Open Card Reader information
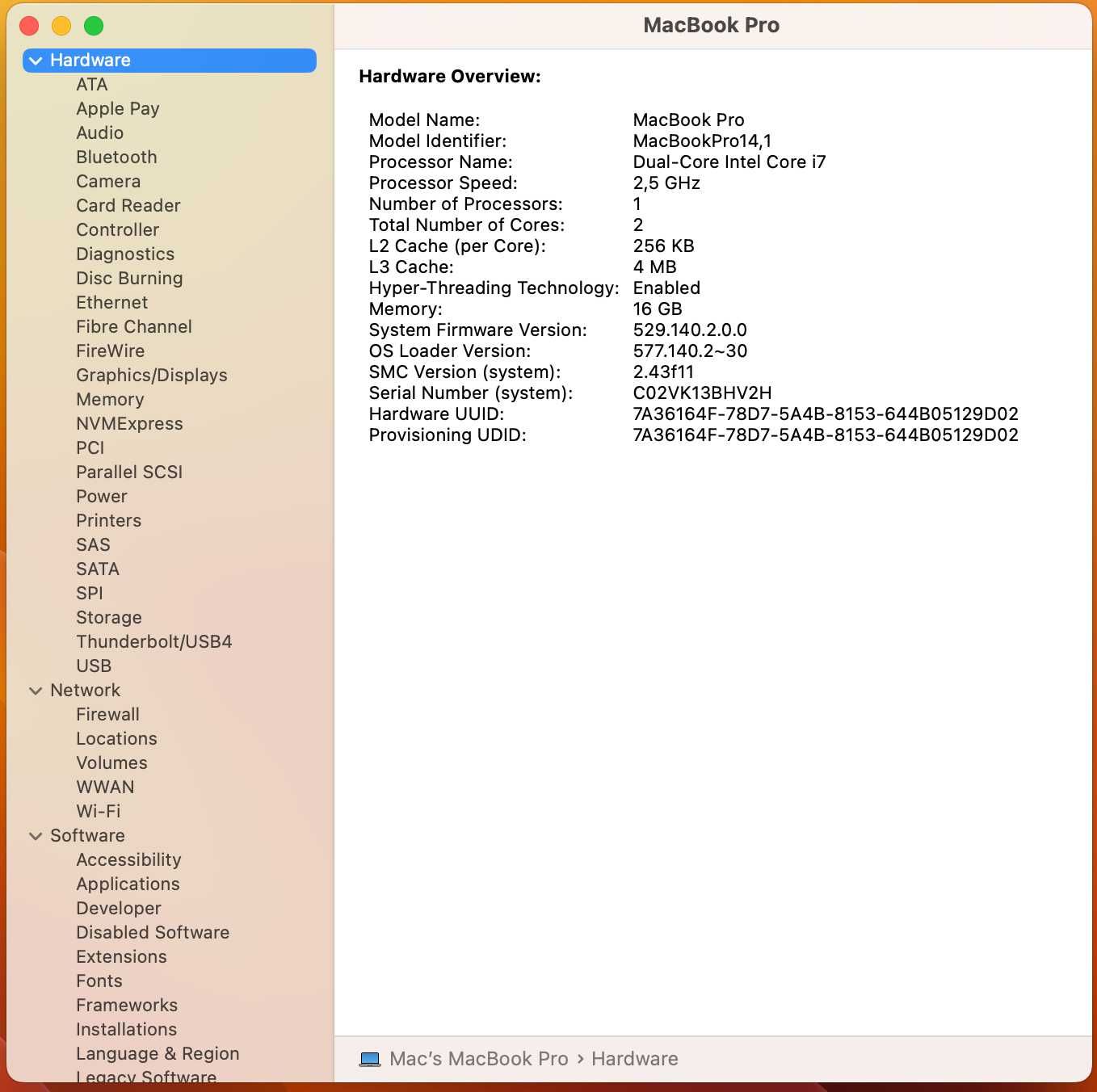This screenshot has width=1097, height=1092. 128,206
